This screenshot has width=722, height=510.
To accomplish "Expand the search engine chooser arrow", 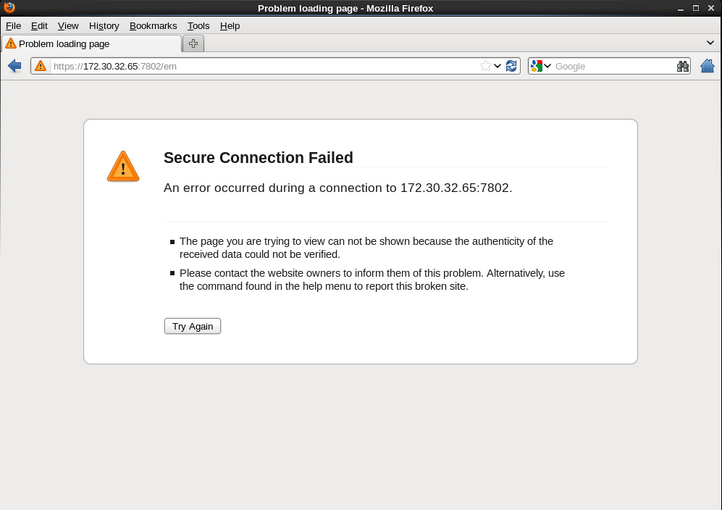I will click(x=548, y=66).
